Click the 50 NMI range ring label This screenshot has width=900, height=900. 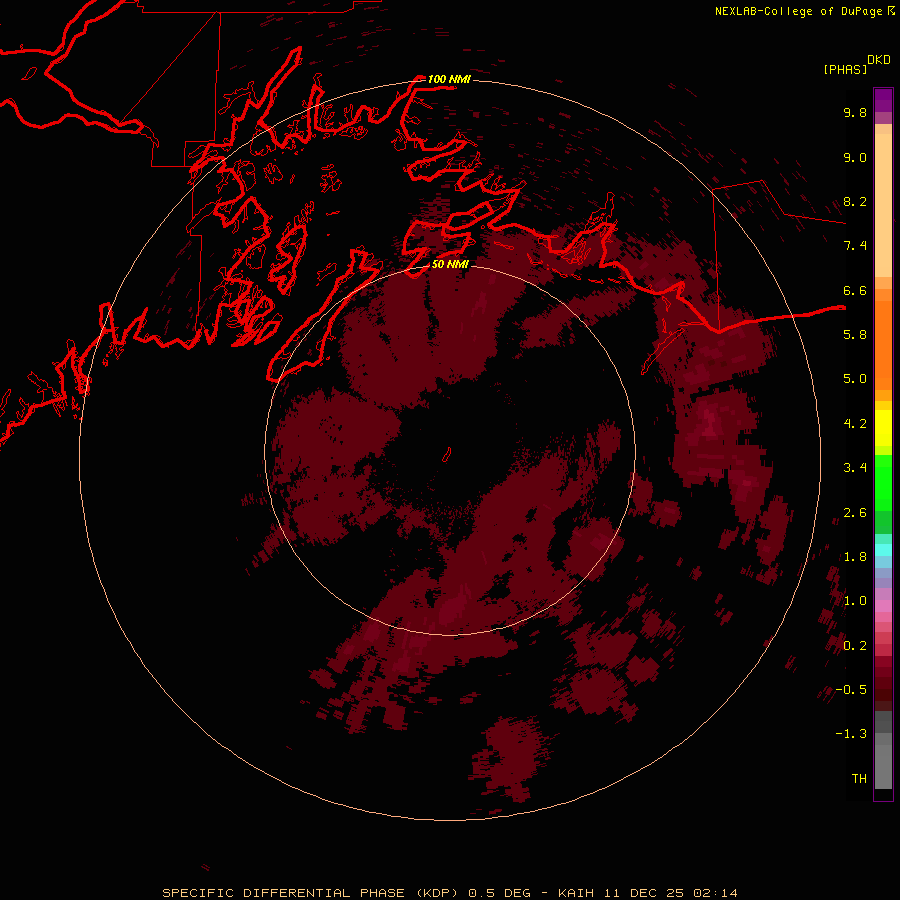pyautogui.click(x=450, y=264)
